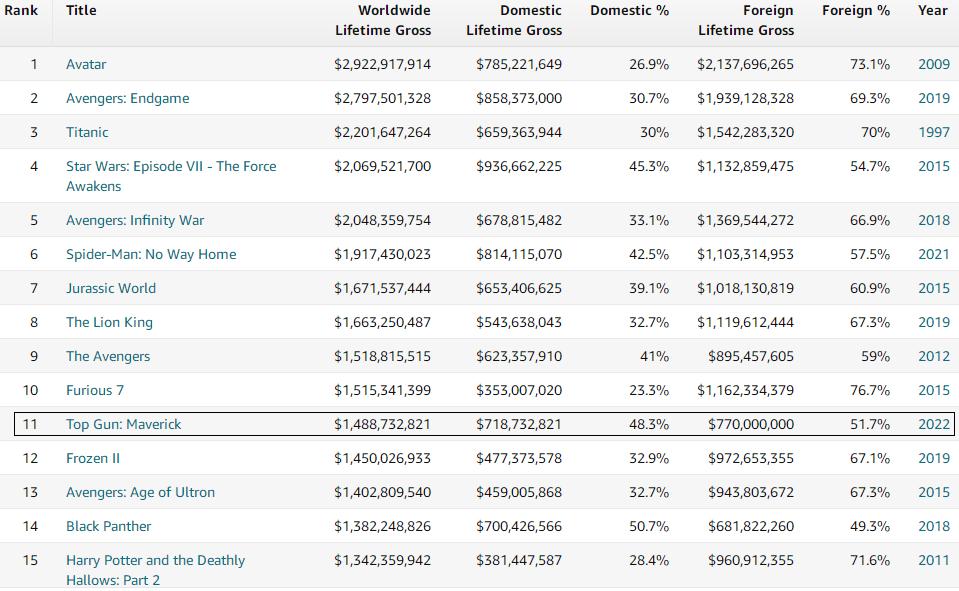Open the Jurassic World title
The width and height of the screenshot is (959, 591).
tap(111, 288)
